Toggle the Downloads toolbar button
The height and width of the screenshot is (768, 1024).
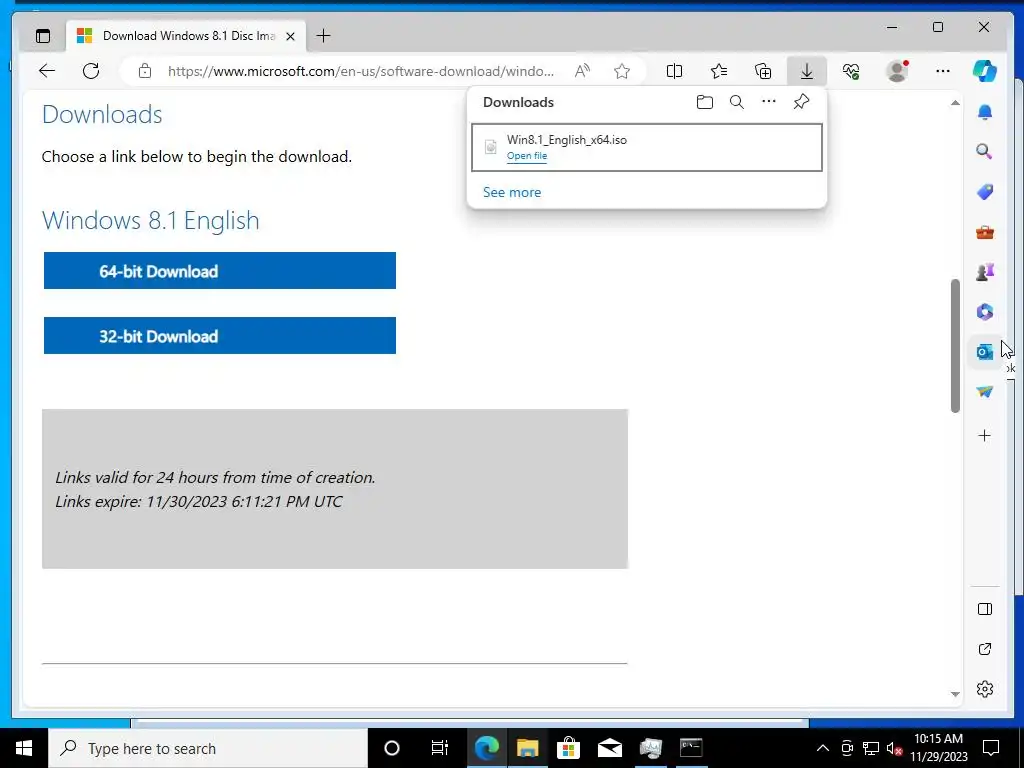tap(807, 71)
